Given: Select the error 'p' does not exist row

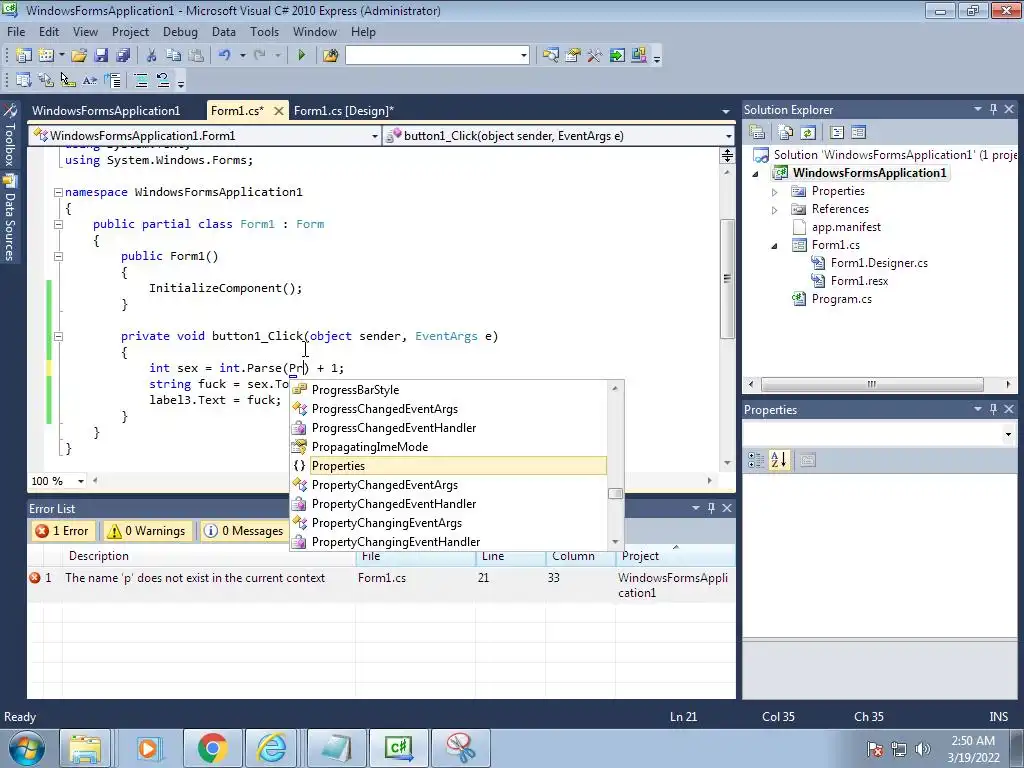Looking at the screenshot, I should pyautogui.click(x=381, y=584).
